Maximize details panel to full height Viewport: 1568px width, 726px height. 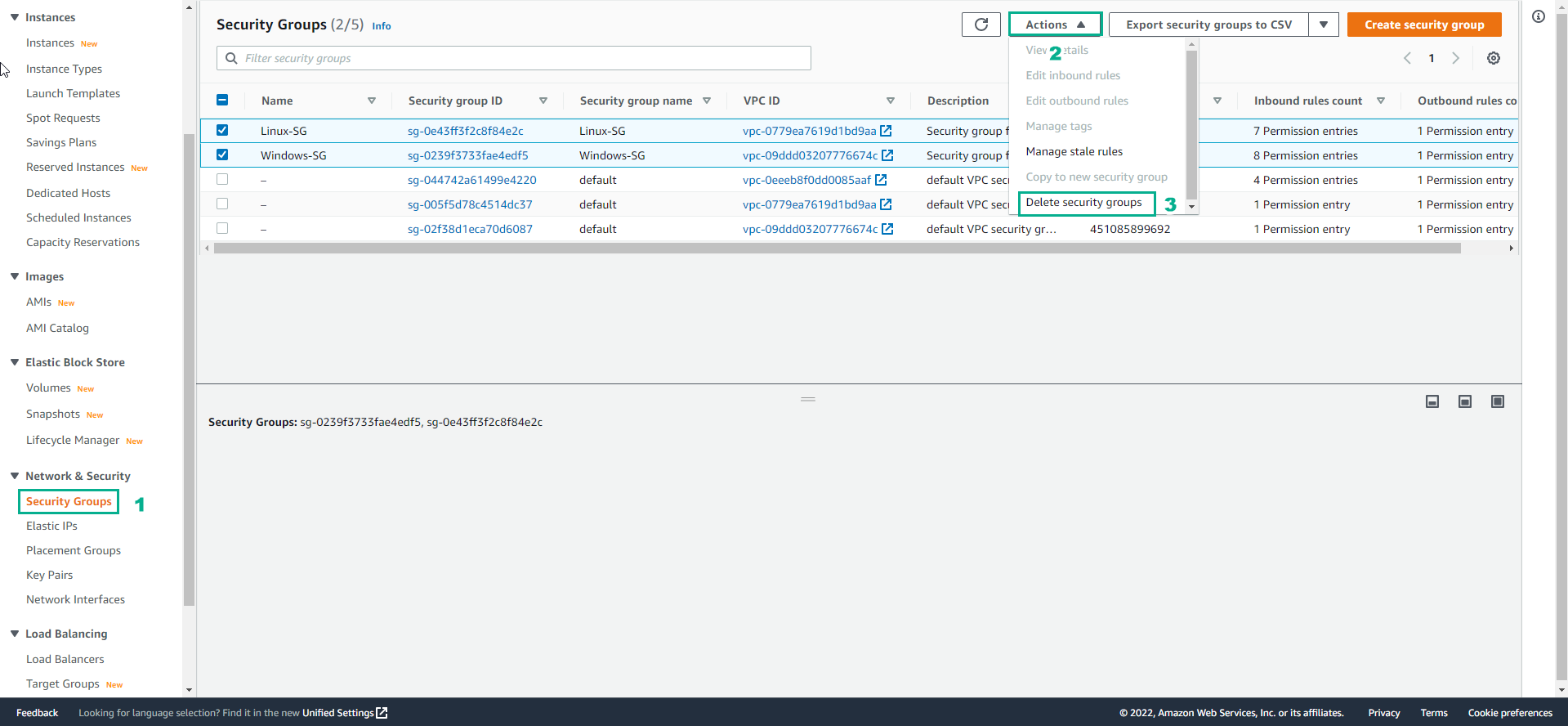(x=1498, y=401)
